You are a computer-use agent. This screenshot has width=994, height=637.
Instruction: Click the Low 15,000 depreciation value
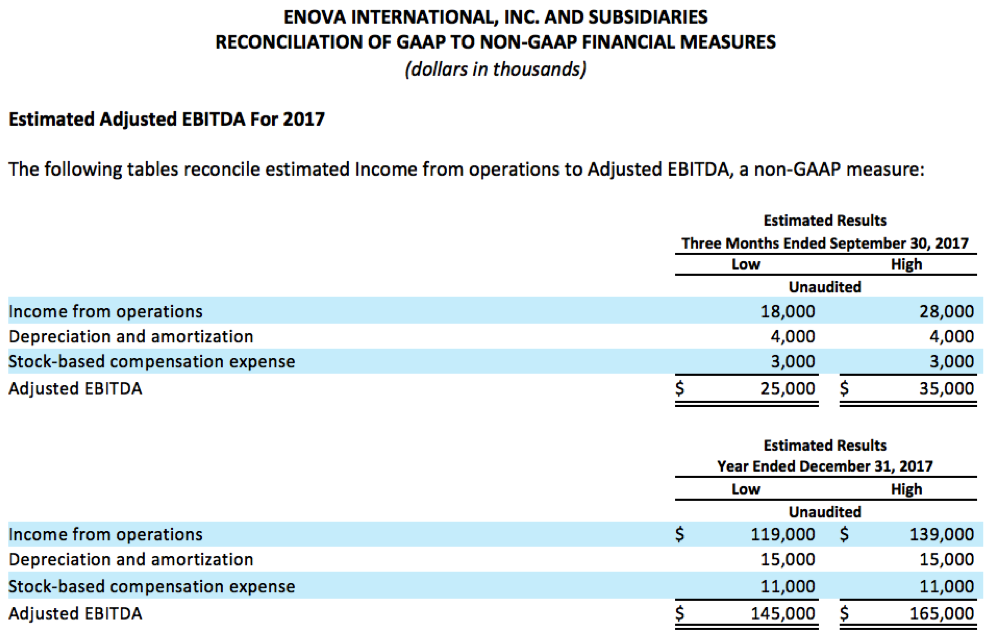788,560
